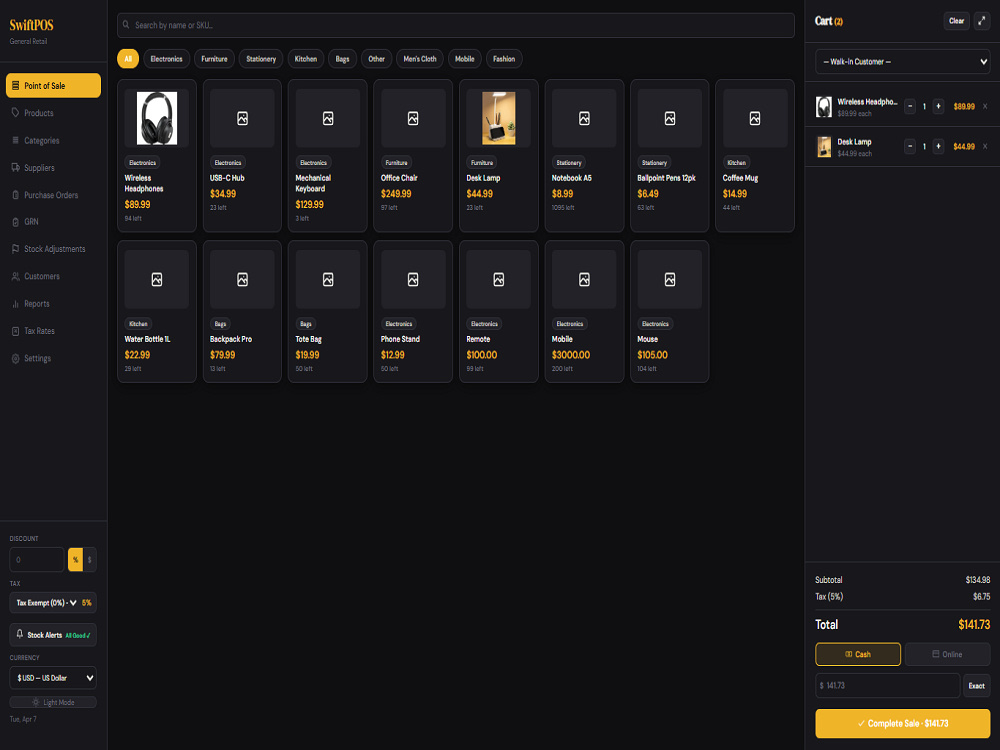Screen dimensions: 1000x750
Task: Show the Other category products
Action: [376, 59]
